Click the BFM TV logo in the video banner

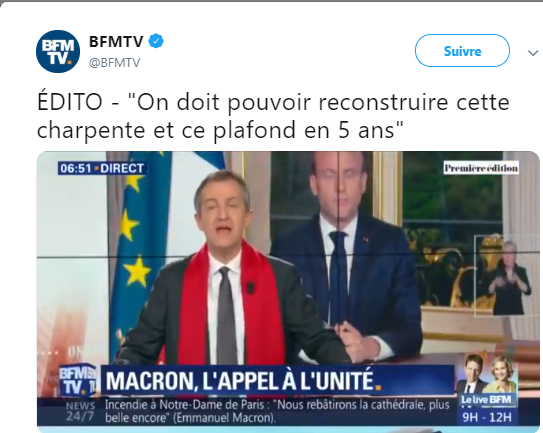coord(79,380)
